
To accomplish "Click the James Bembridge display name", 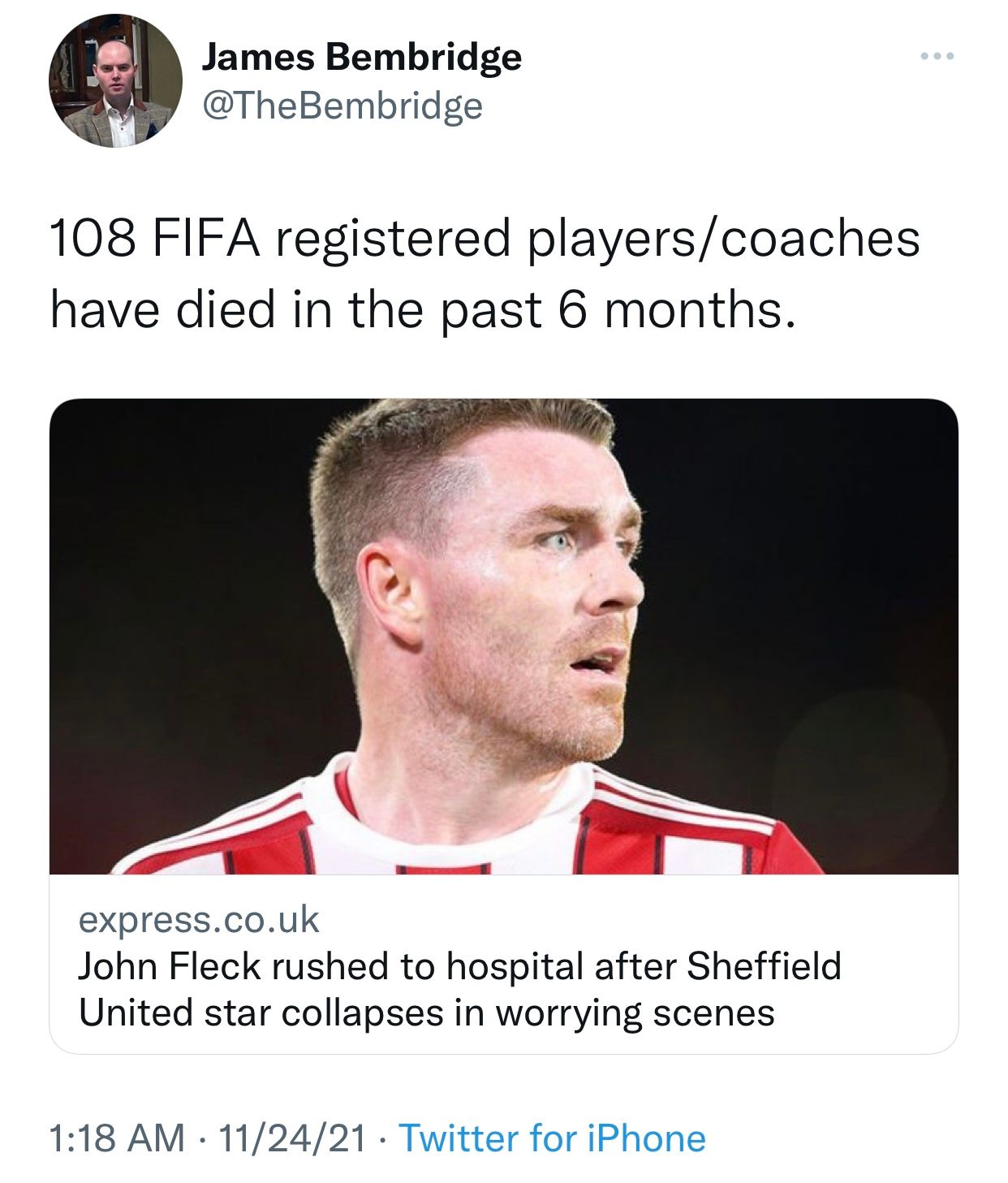I will 361,57.
